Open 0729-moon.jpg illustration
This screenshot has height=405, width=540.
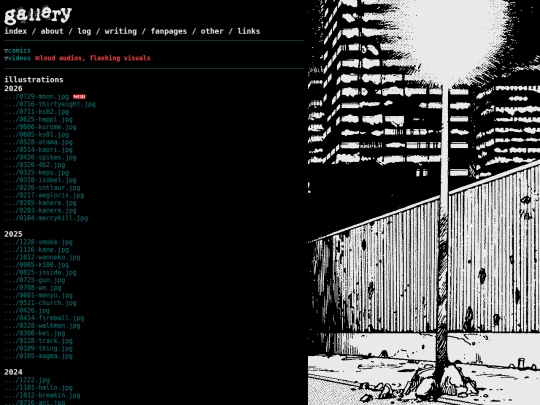pos(37,97)
